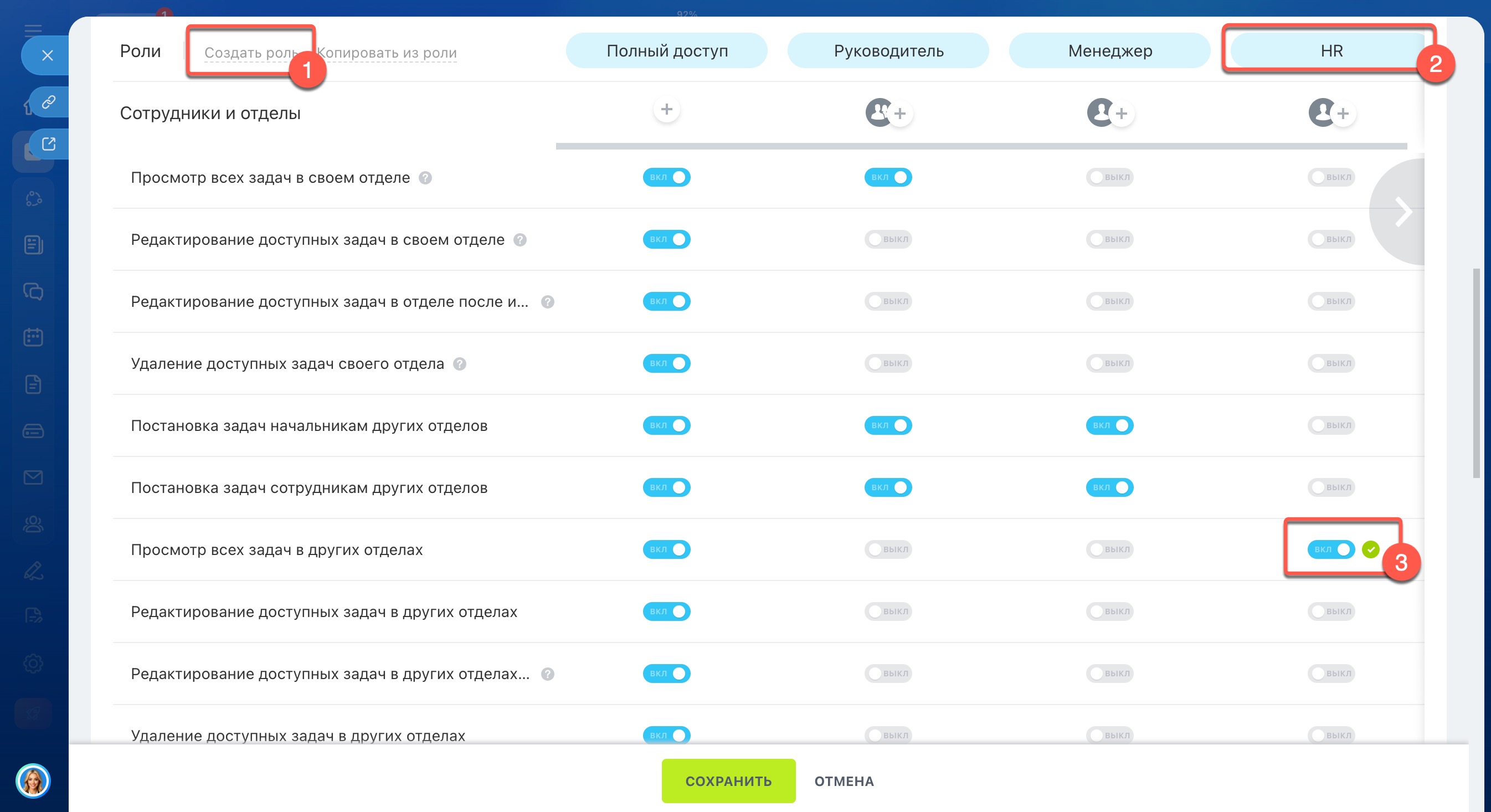This screenshot has width=1491, height=812.
Task: Click the right chevron arrow to show more roles
Action: click(1402, 212)
